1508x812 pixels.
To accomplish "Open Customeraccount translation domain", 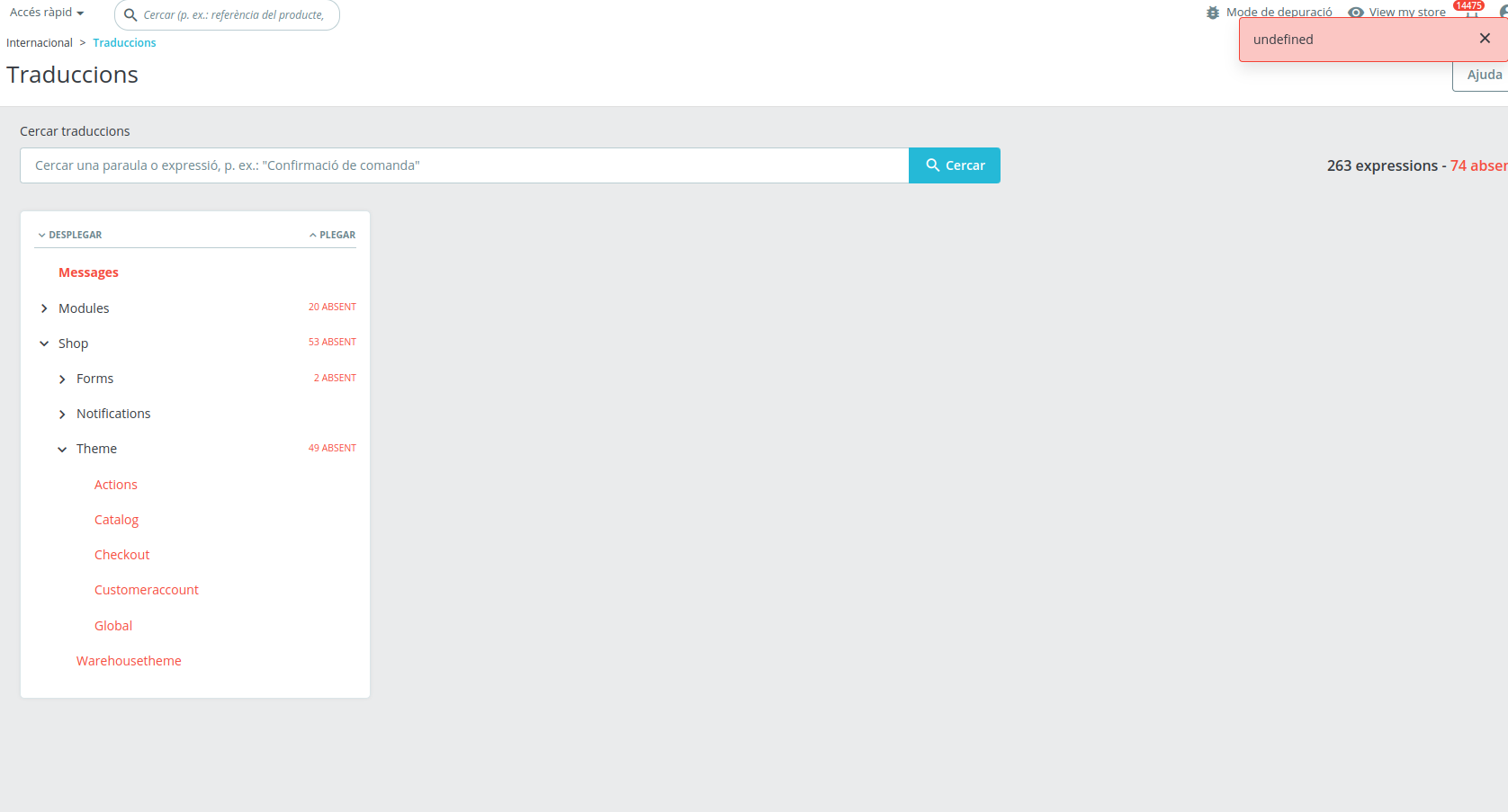I will coord(147,590).
